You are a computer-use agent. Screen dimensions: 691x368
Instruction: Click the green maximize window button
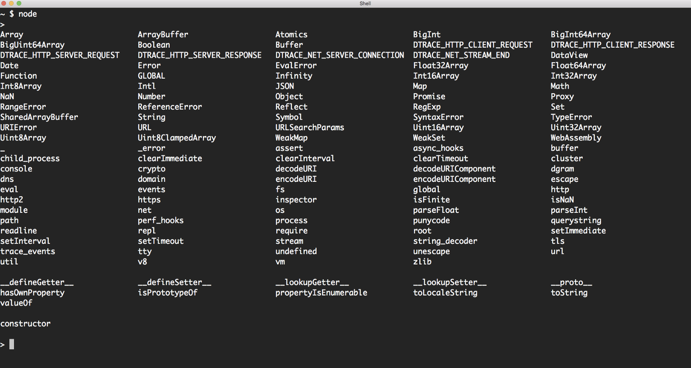click(x=19, y=3)
